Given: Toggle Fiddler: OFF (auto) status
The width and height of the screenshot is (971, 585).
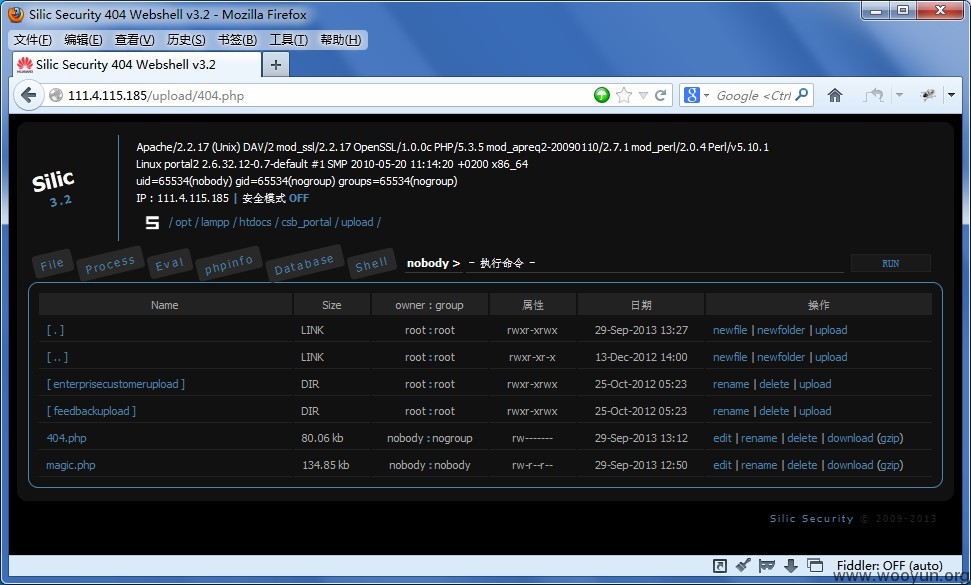Looking at the screenshot, I should 889,565.
